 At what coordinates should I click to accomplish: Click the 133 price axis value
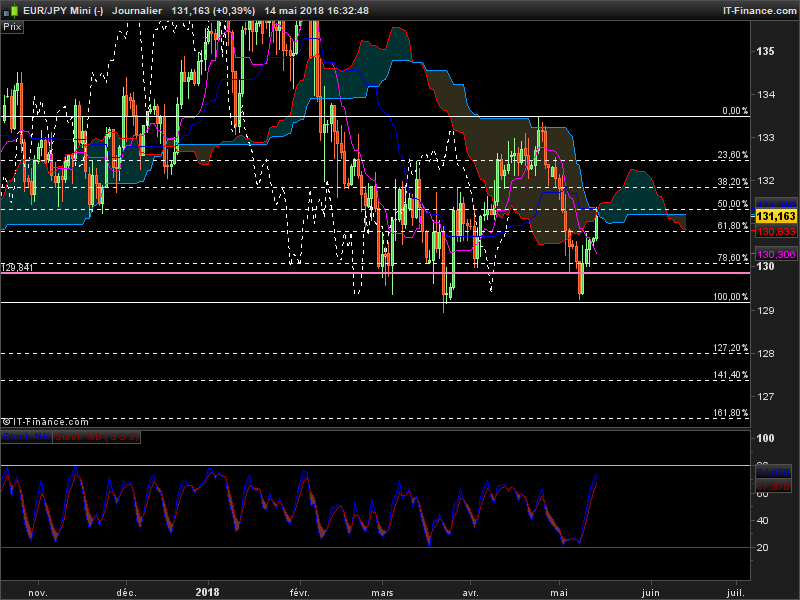765,138
